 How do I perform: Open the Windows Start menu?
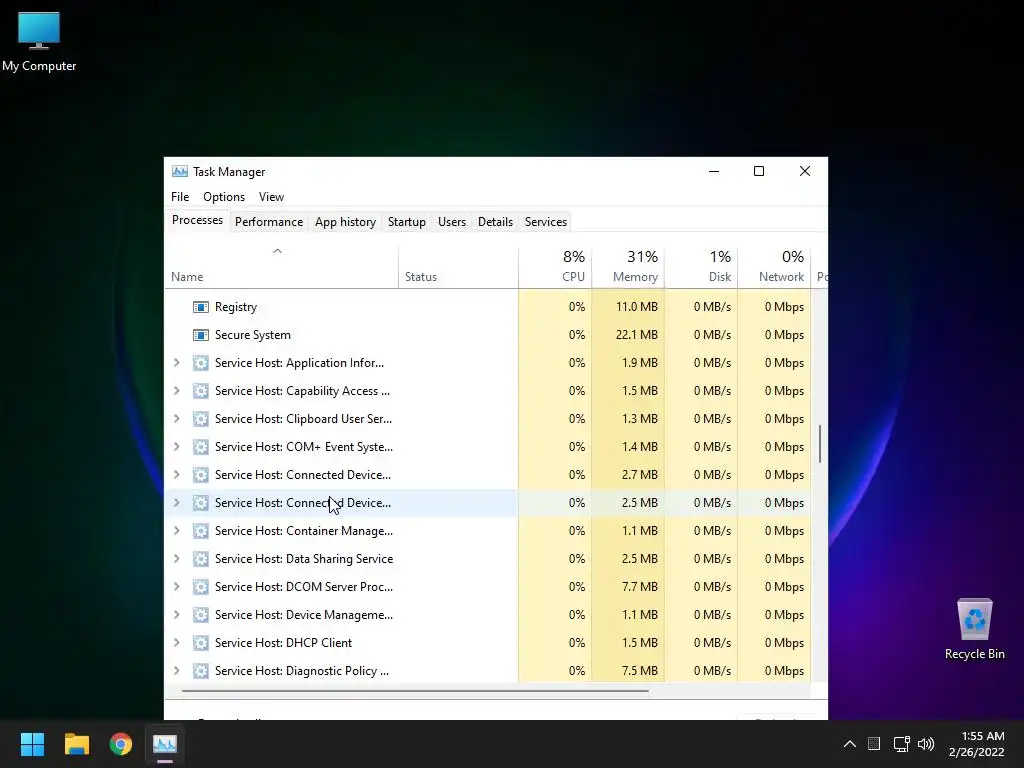coord(32,744)
